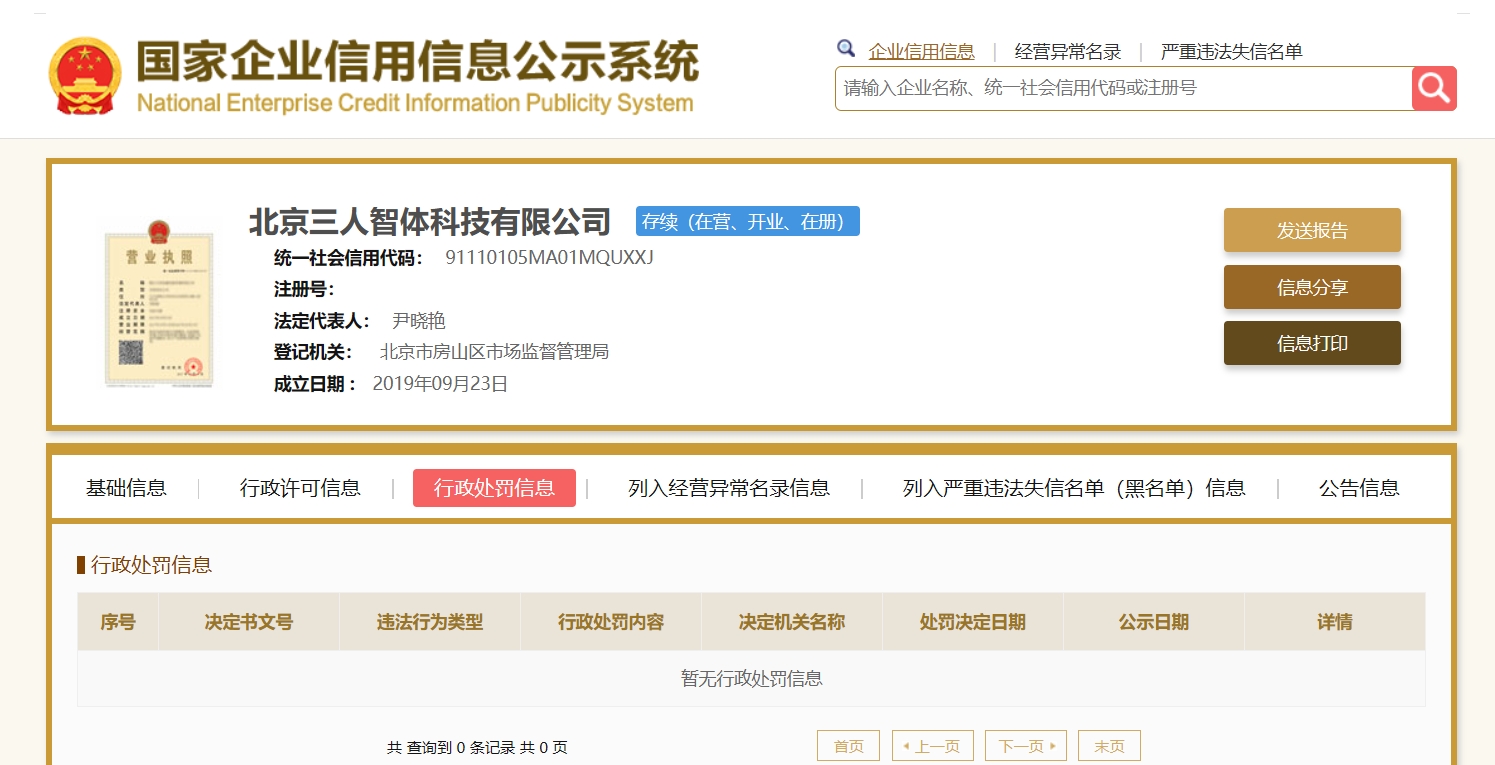This screenshot has height=765, width=1495.
Task: Click the National Enterprise Credit Information Publicity System subtitle
Action: point(415,103)
